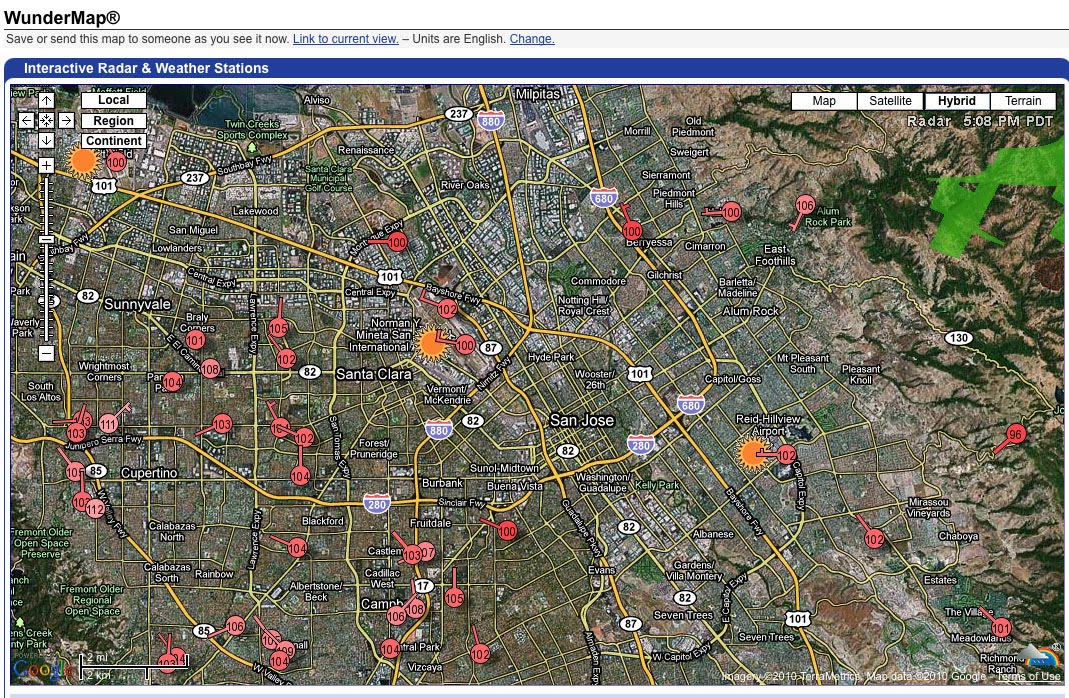Click the sun icon at Mineta San Jose International

(432, 344)
